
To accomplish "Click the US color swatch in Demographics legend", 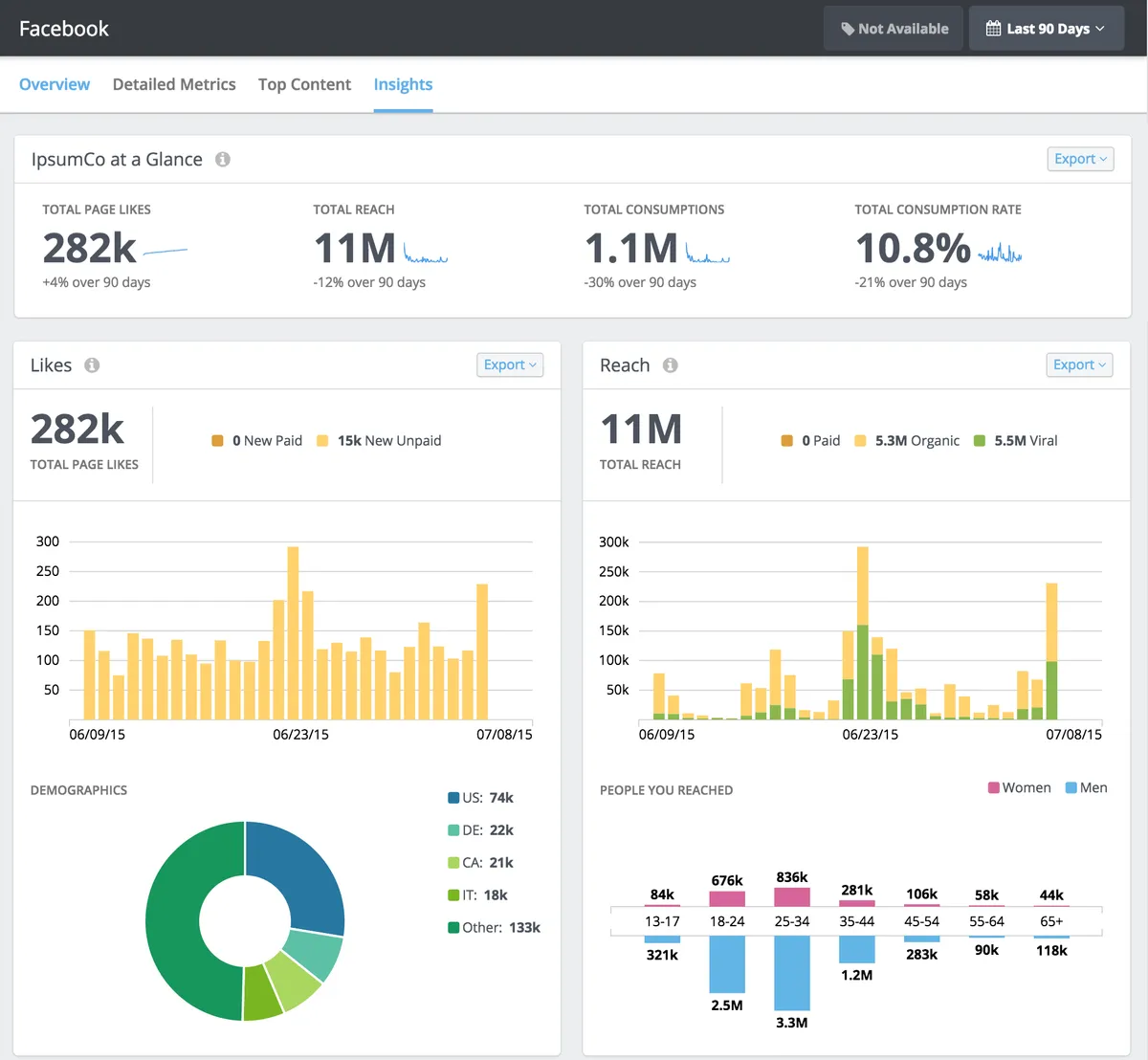I will point(453,798).
